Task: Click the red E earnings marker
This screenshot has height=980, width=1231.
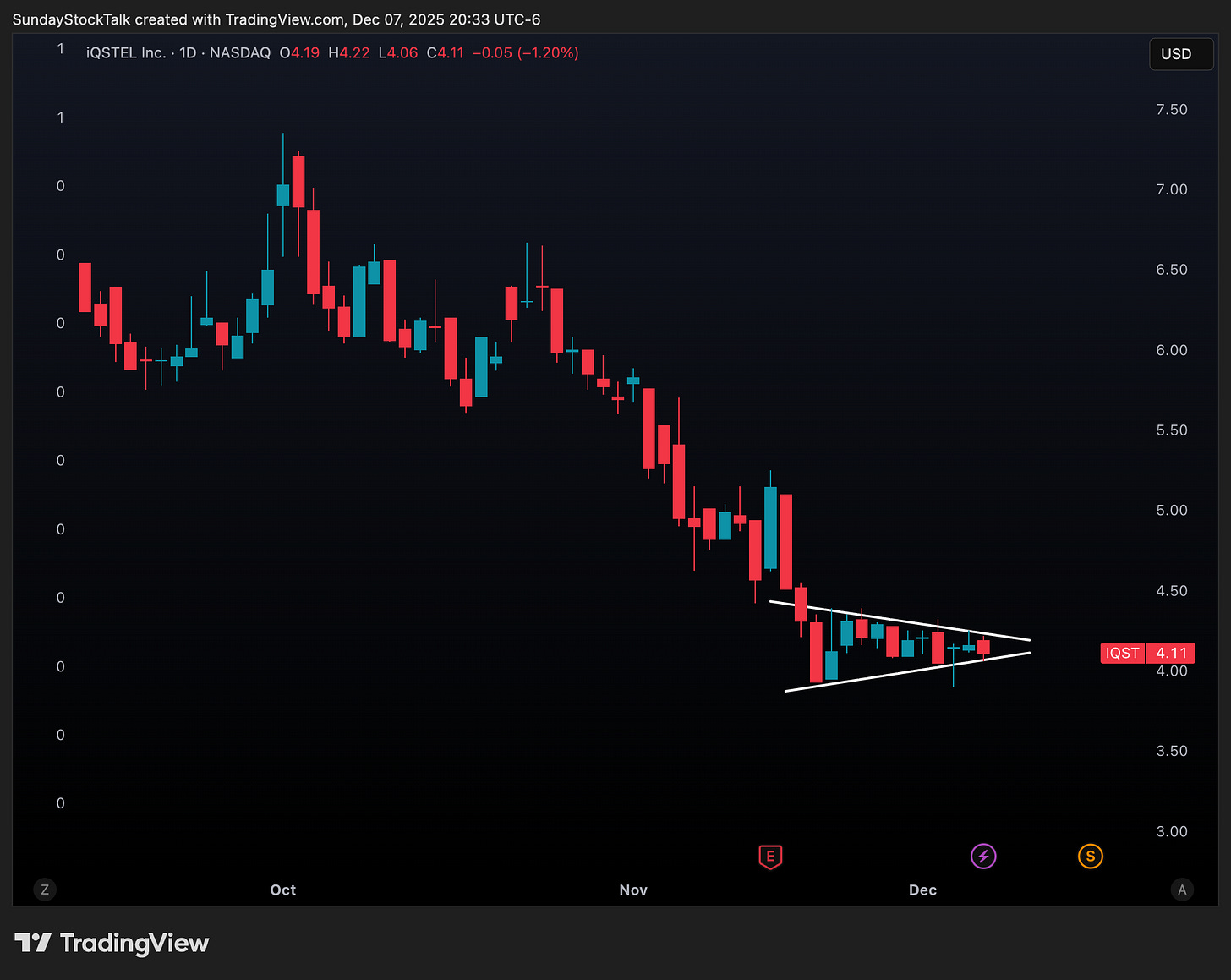Action: point(770,857)
